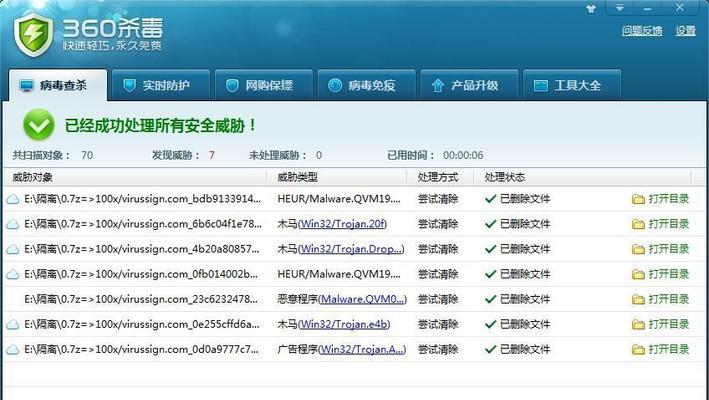This screenshot has height=400, width=709.
Task: Open Win32/Trojan.Drop... threat link
Action: pyautogui.click(x=351, y=249)
